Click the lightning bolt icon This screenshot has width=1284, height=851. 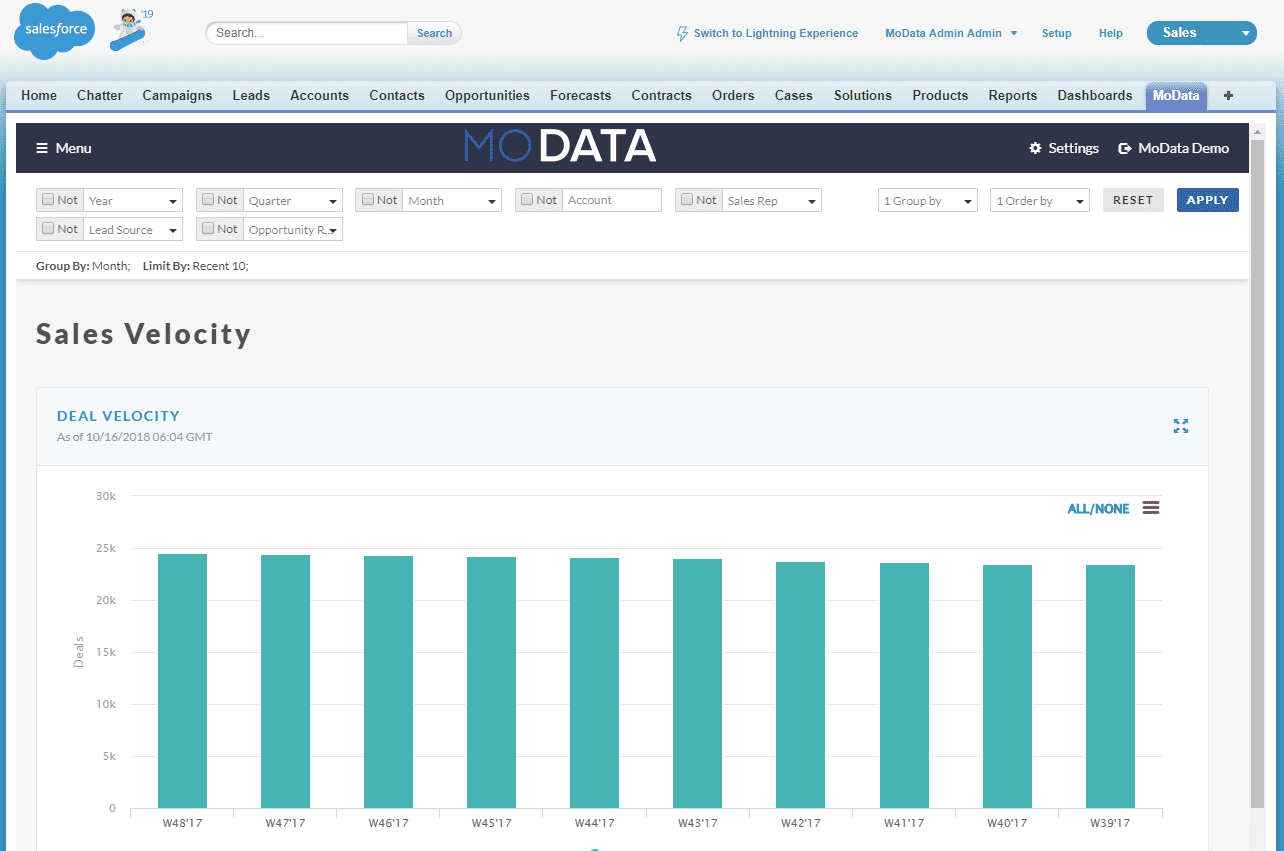683,33
